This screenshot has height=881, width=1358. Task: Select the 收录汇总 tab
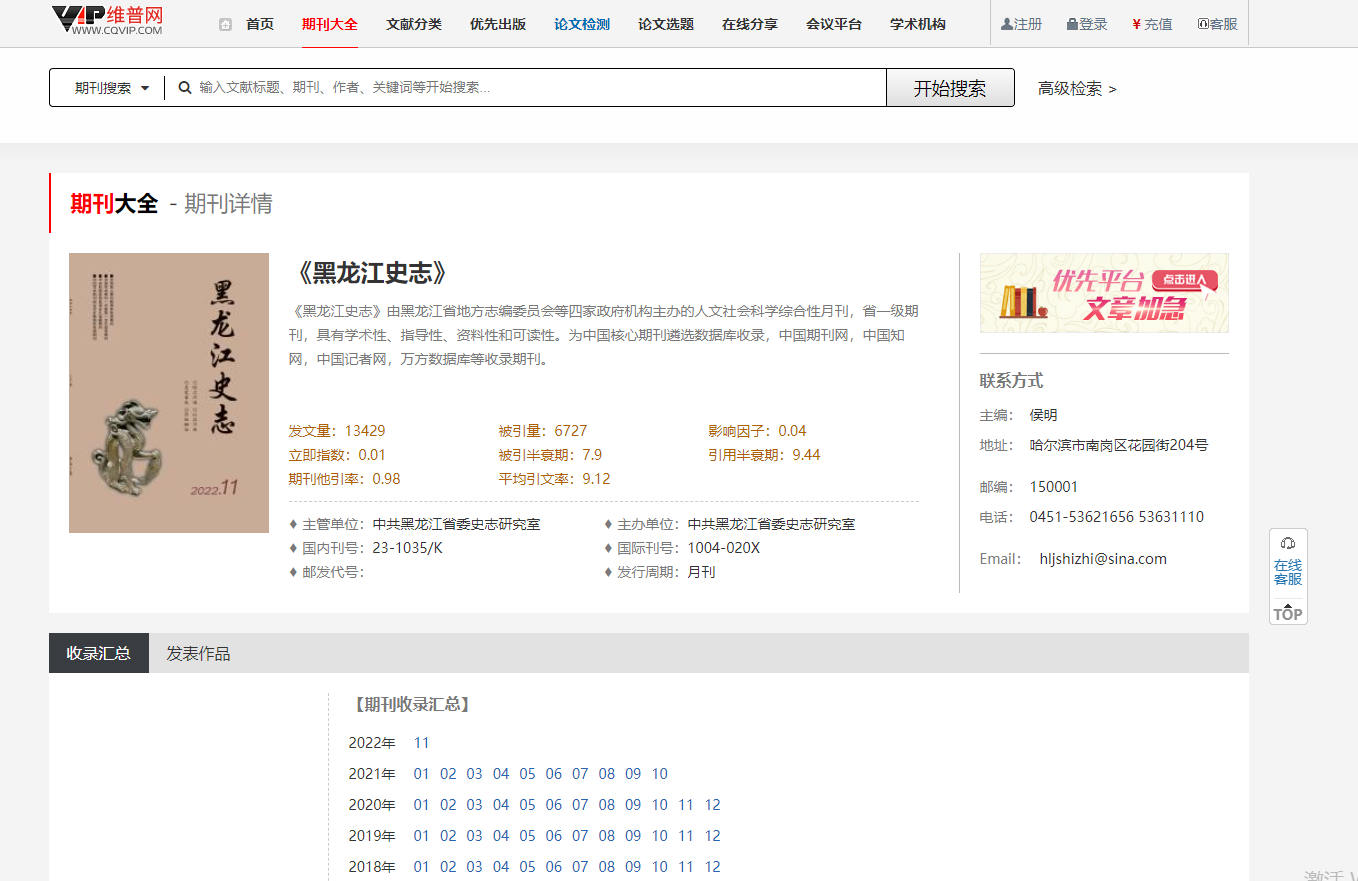pos(98,653)
